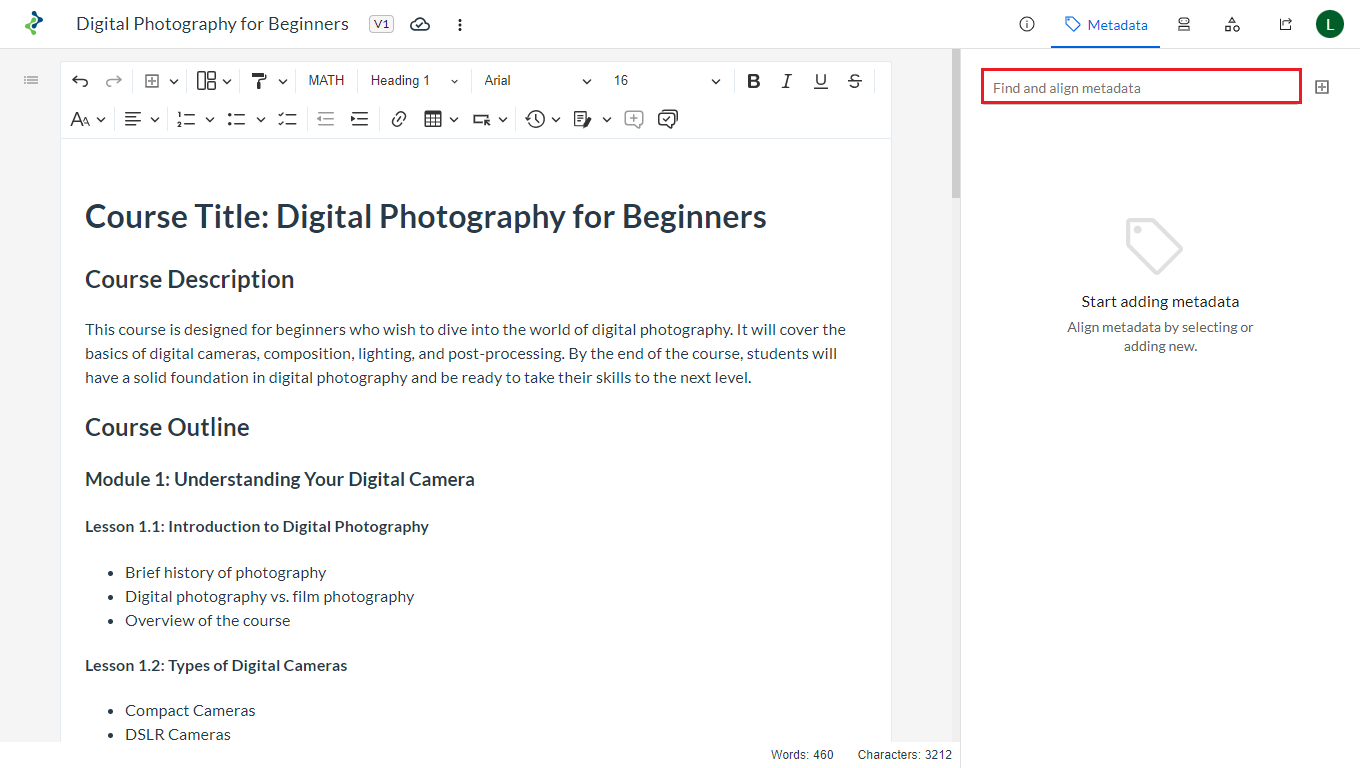Image resolution: width=1360 pixels, height=768 pixels.
Task: Click the V1 version badge
Action: pos(381,24)
